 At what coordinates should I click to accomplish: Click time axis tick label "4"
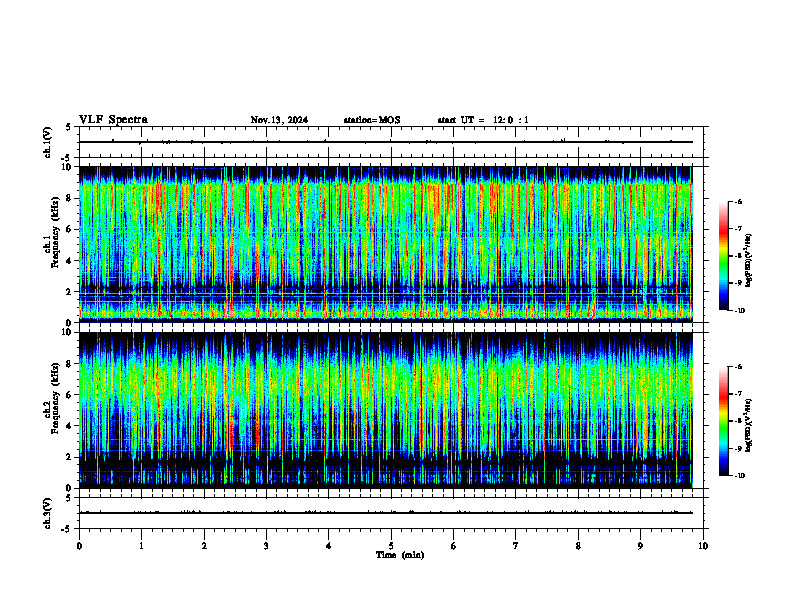coord(329,546)
